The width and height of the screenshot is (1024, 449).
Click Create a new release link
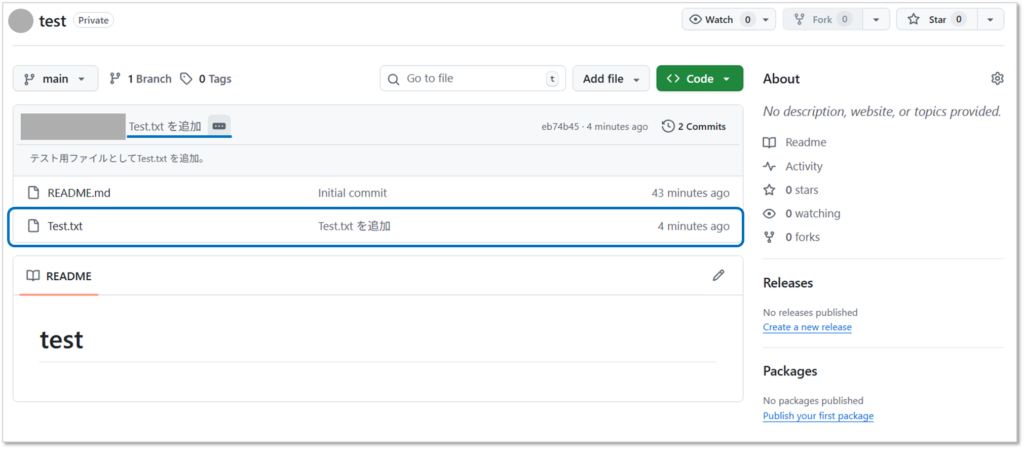806,327
